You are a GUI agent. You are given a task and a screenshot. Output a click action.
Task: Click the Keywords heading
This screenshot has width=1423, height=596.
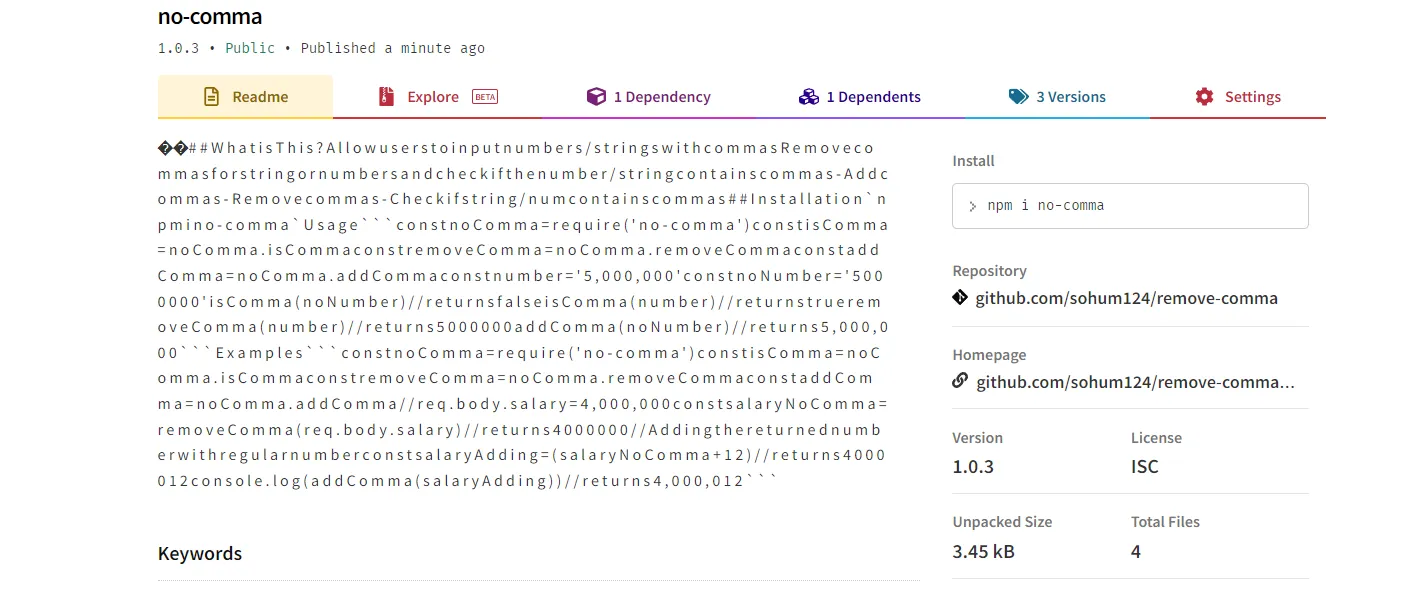(x=200, y=554)
